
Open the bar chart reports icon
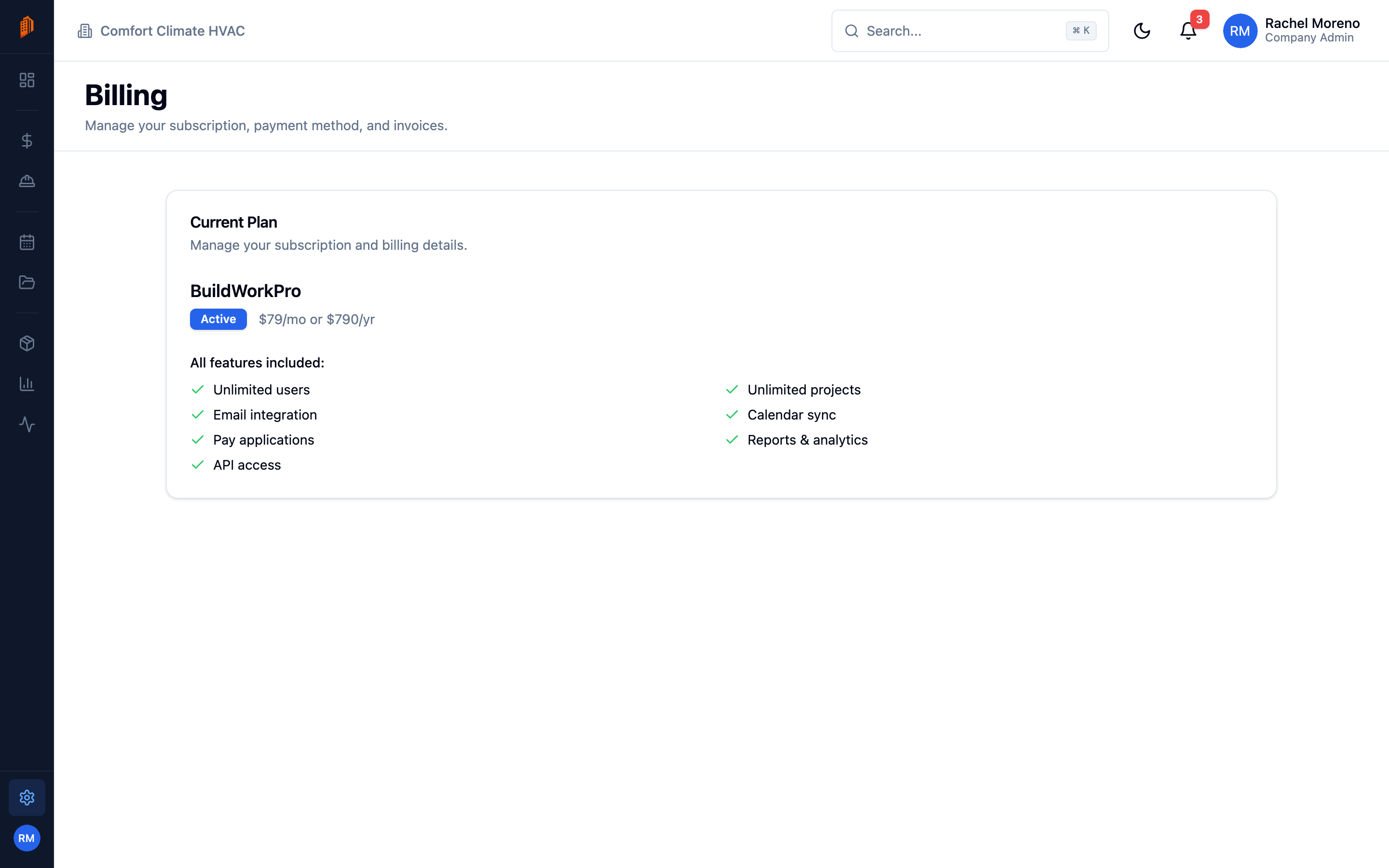point(27,384)
